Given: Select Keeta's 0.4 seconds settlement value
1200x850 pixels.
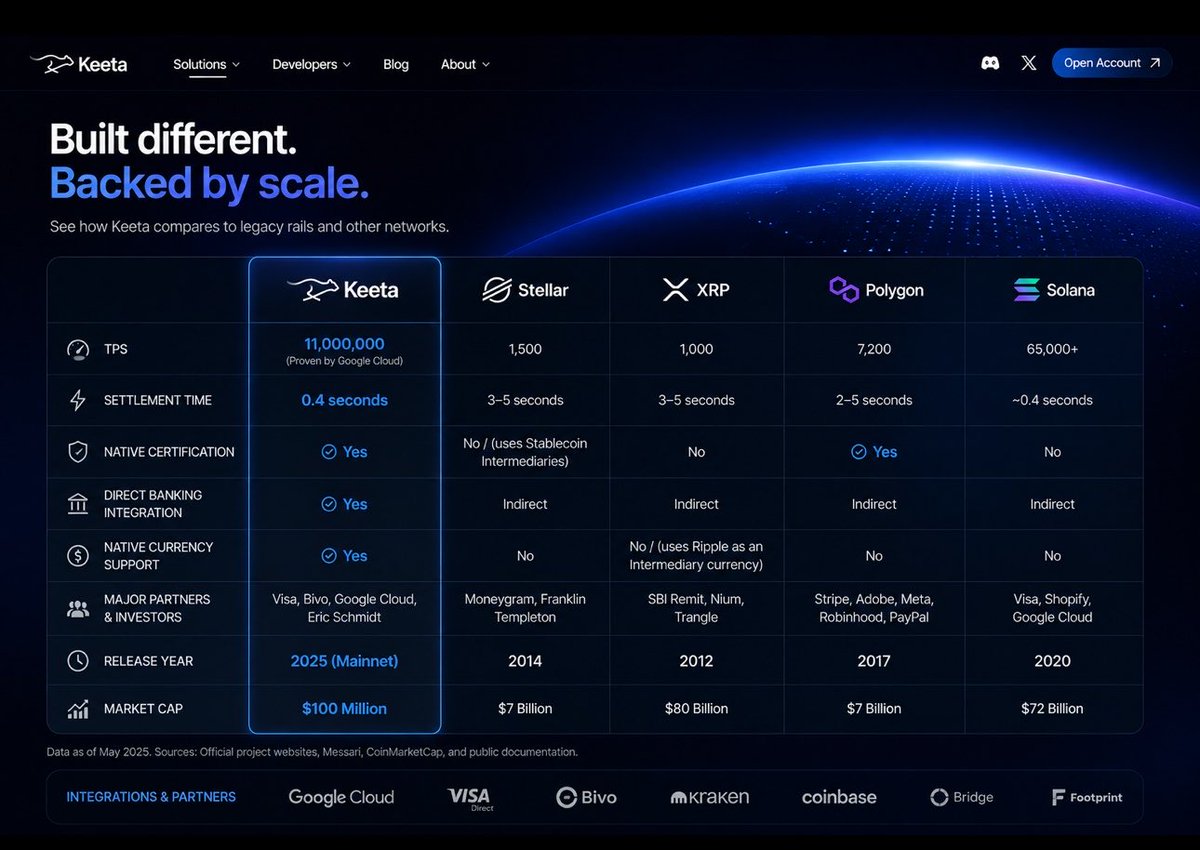Looking at the screenshot, I should [x=344, y=400].
